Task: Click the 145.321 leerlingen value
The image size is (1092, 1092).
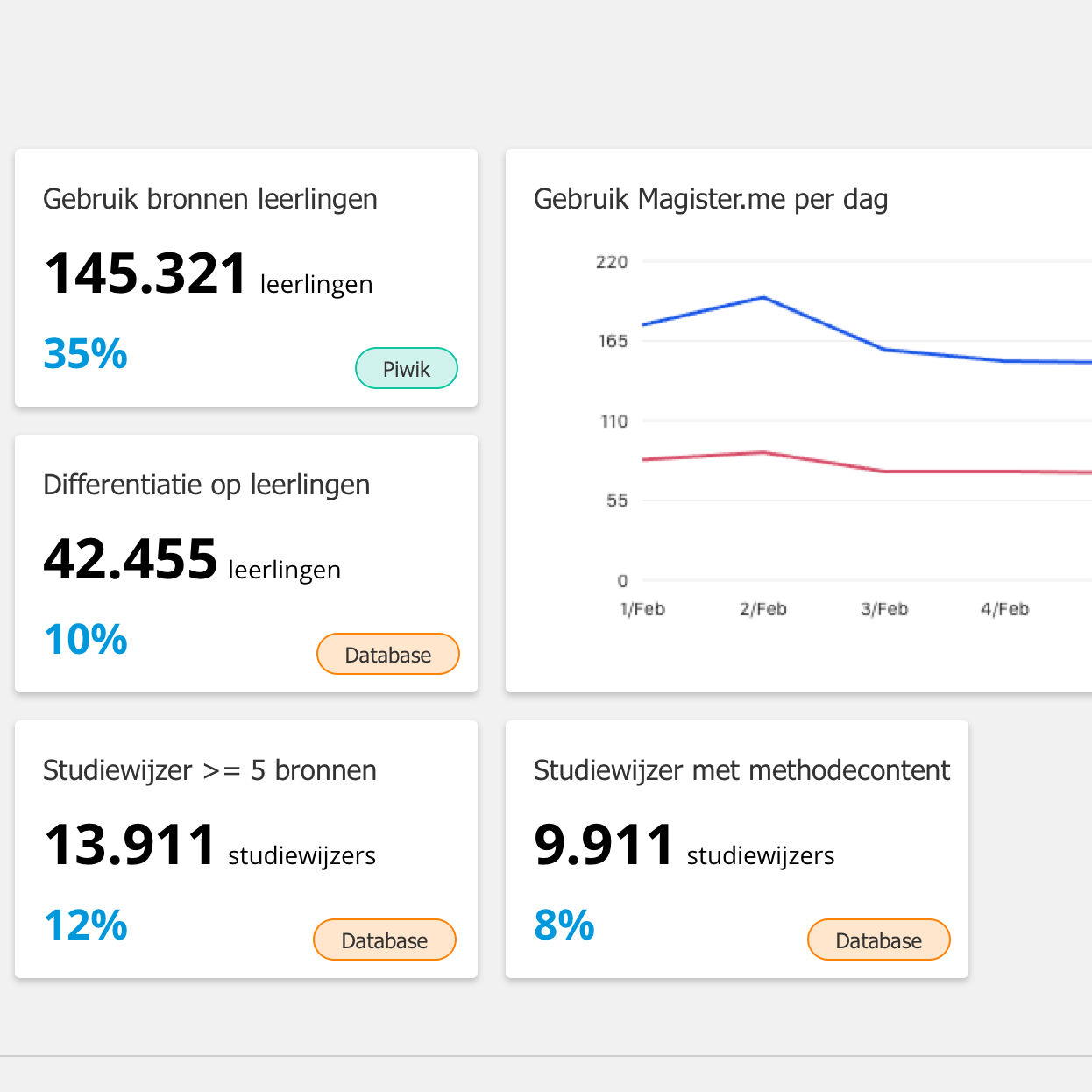Action: click(x=209, y=274)
